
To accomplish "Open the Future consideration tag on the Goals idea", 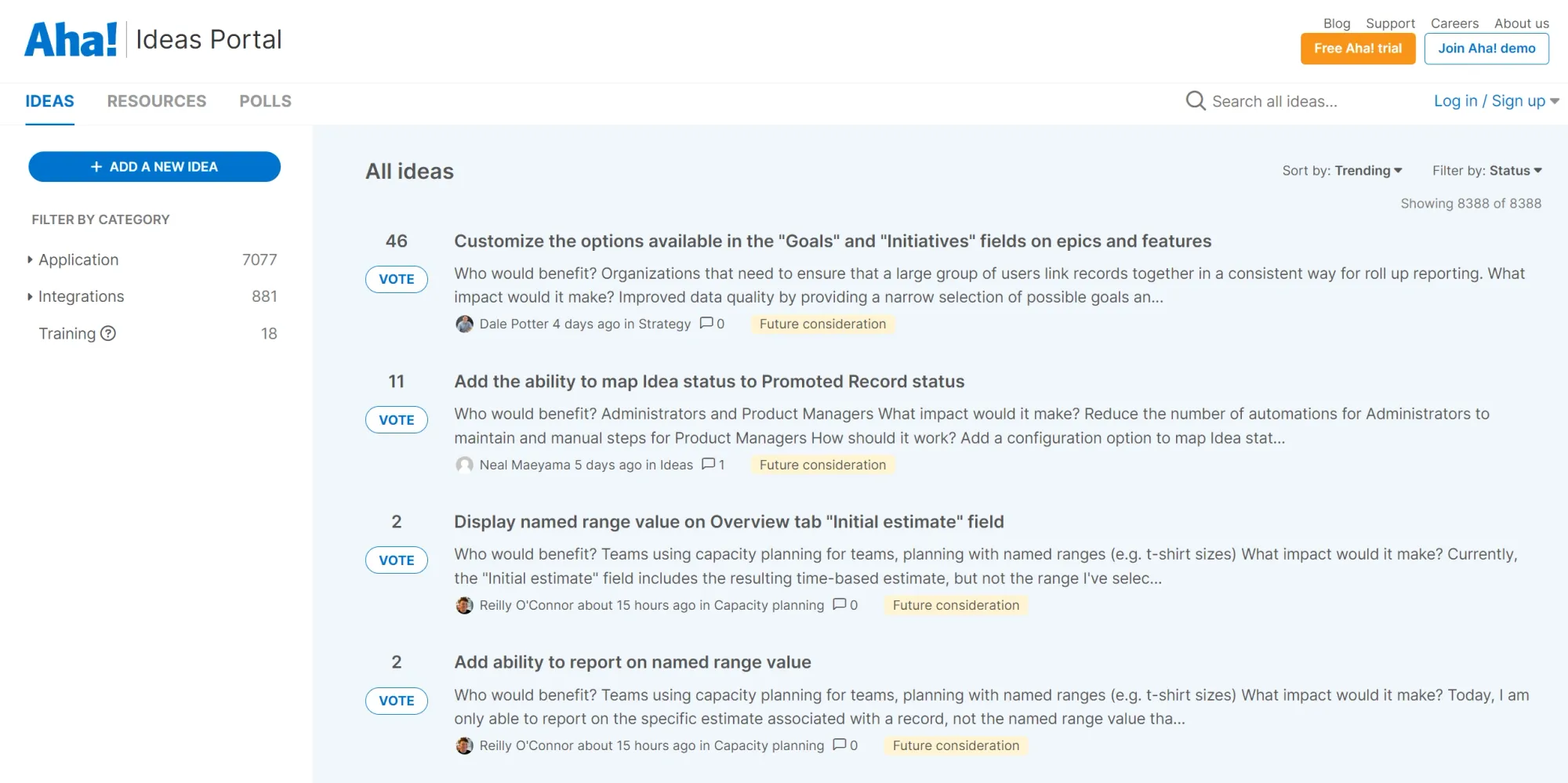I will tap(822, 324).
